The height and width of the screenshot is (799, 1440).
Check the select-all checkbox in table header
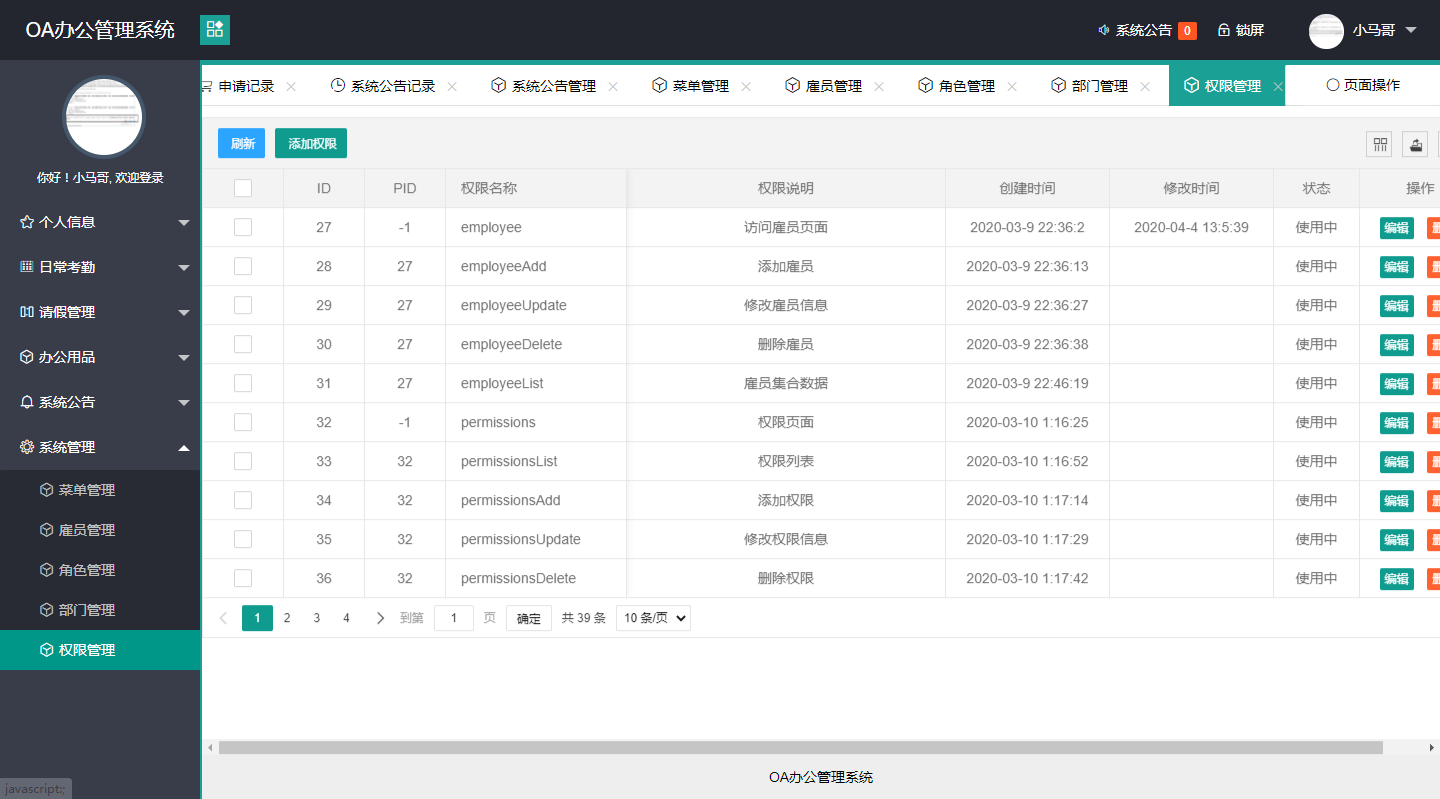tap(242, 188)
